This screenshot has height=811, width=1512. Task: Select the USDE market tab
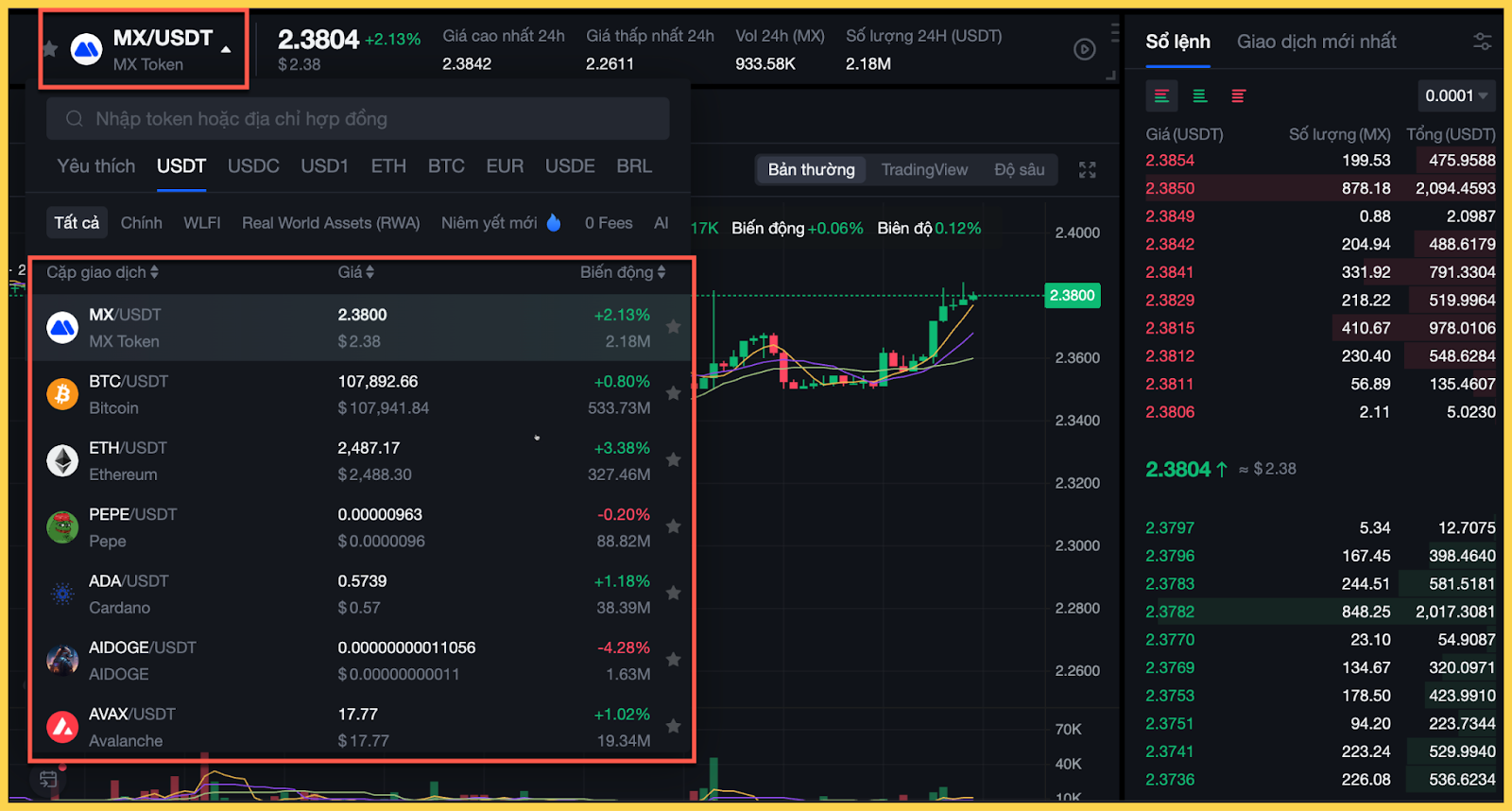click(x=570, y=166)
